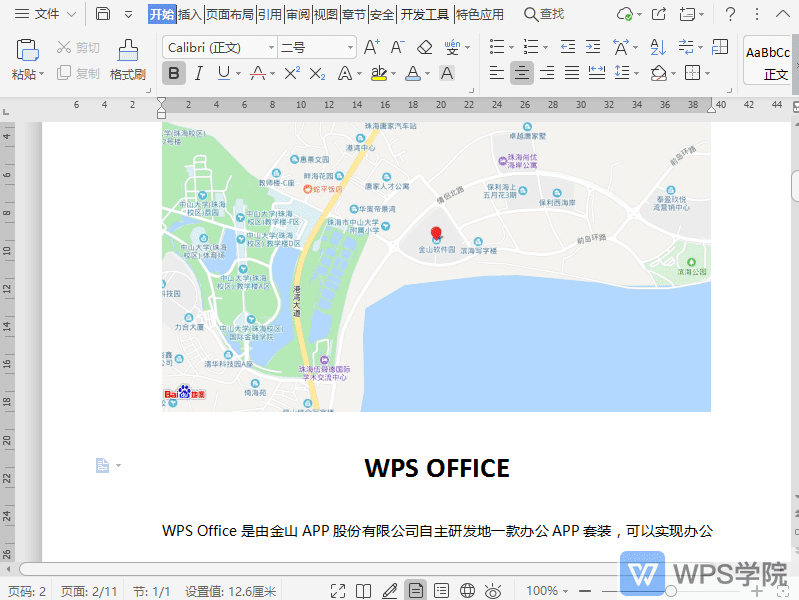Click the sort A-Z icon

[x=658, y=47]
